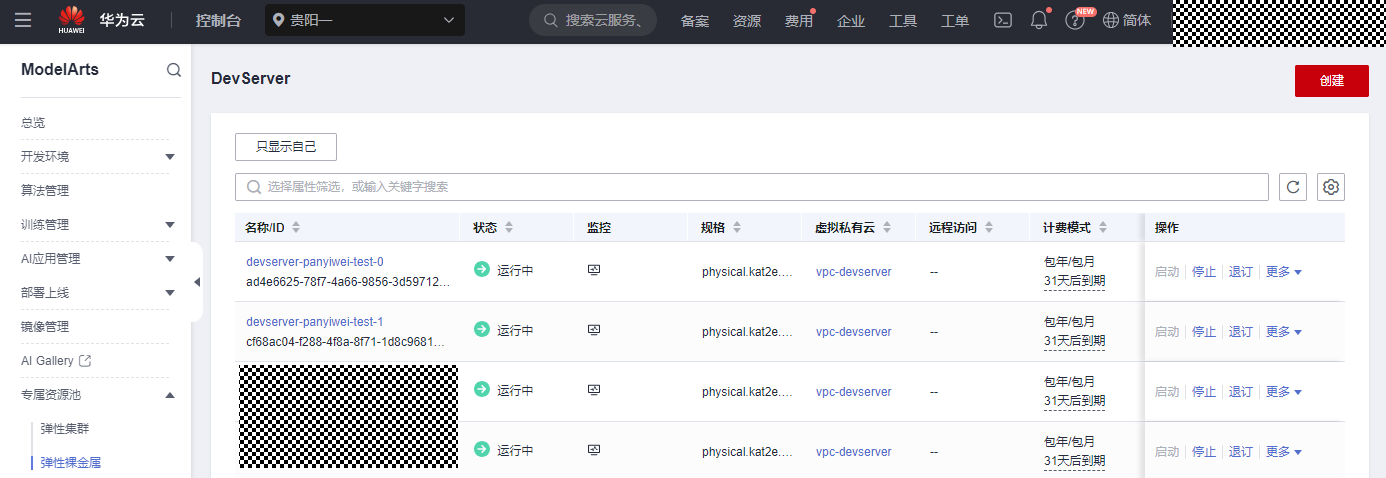The width and height of the screenshot is (1386, 478).
Task: Click the ModelArts sidebar search icon
Action: [x=174, y=70]
